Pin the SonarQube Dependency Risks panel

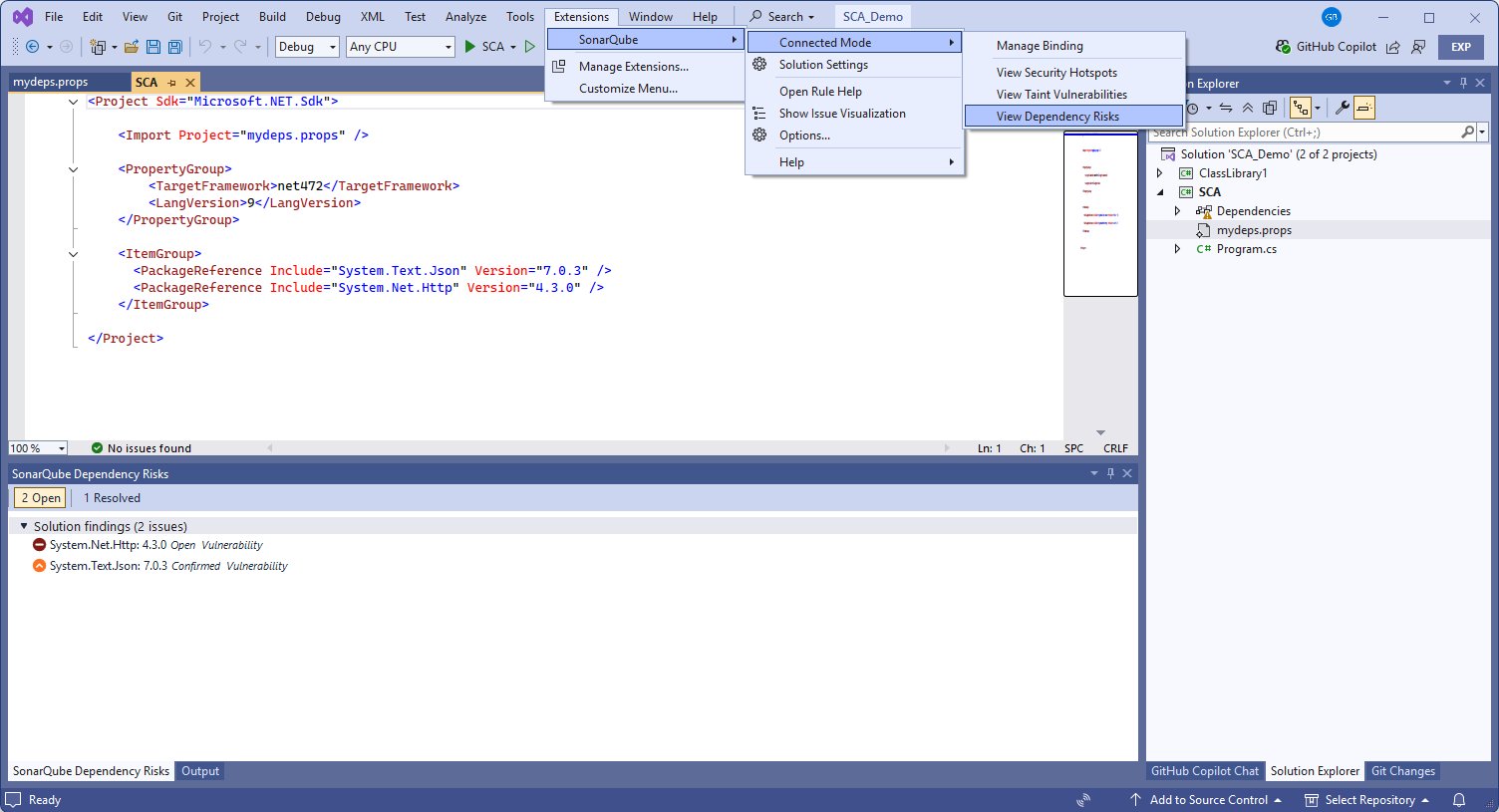click(1110, 474)
